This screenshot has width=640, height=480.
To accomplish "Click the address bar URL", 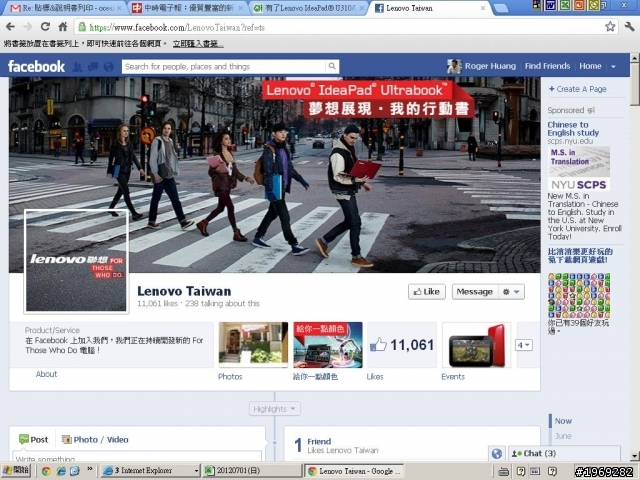I will pyautogui.click(x=177, y=28).
